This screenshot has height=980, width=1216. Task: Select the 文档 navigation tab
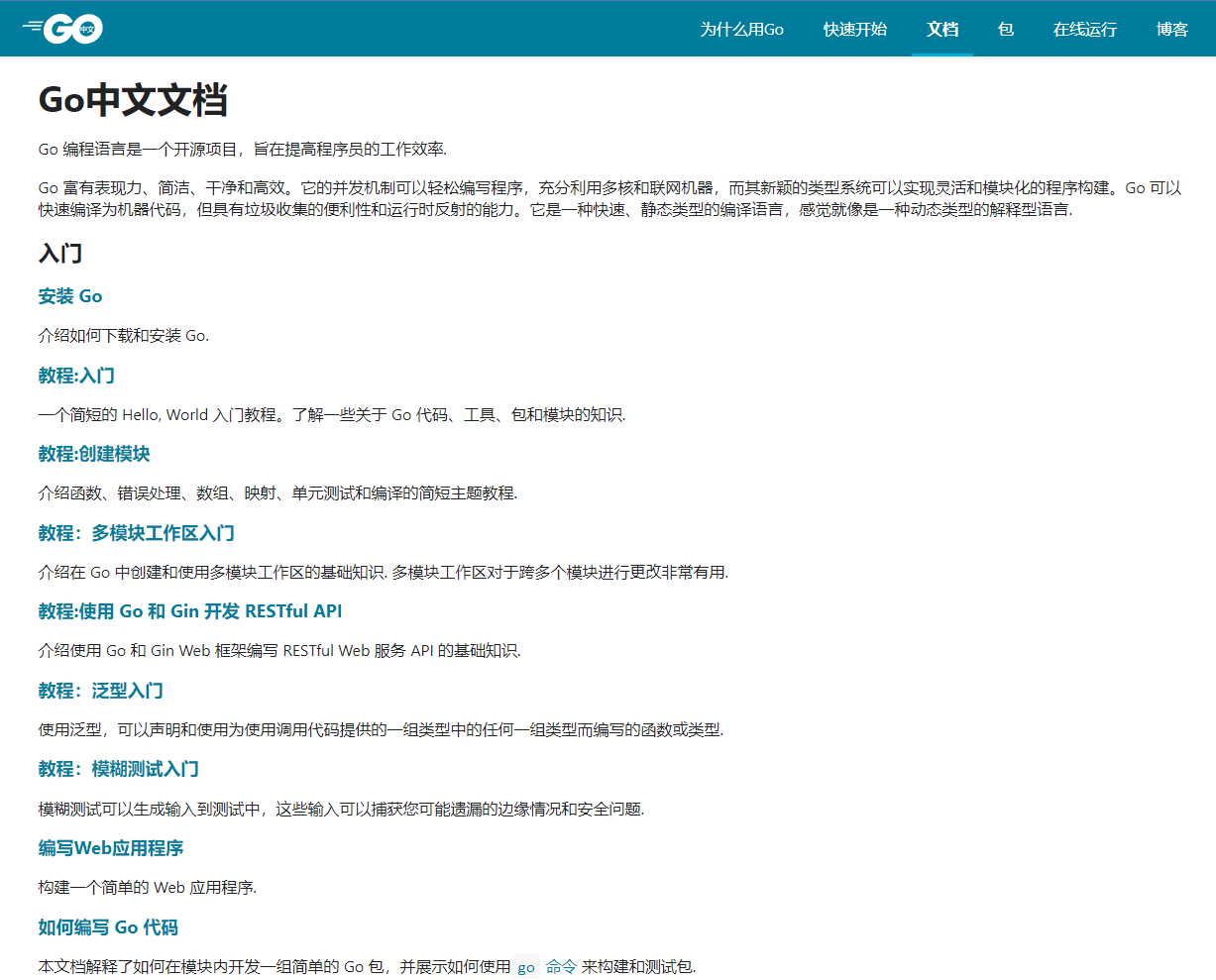942,29
